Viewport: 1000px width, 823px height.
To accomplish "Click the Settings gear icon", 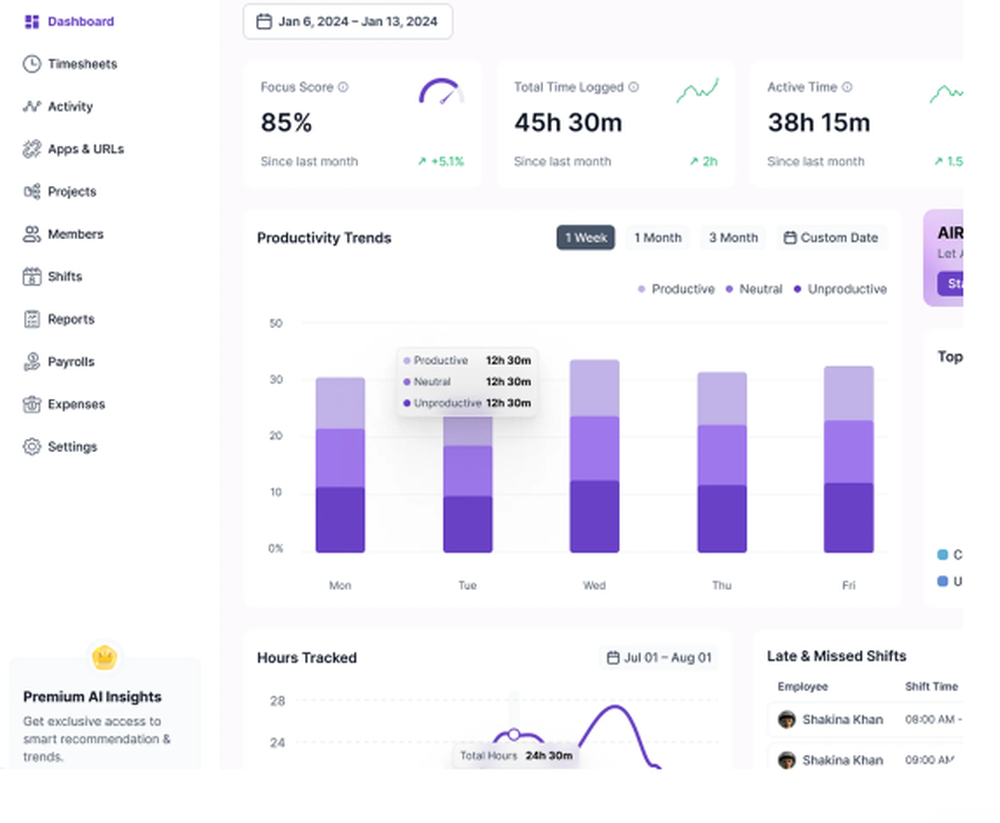I will pyautogui.click(x=32, y=447).
